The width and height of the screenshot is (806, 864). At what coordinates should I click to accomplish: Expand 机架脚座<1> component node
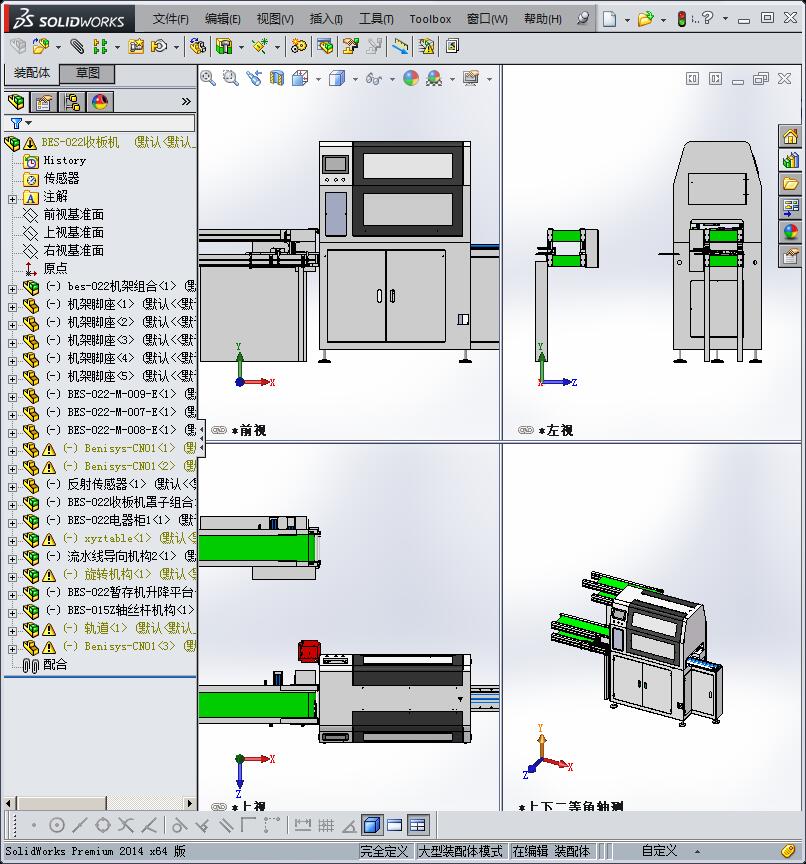[13, 307]
